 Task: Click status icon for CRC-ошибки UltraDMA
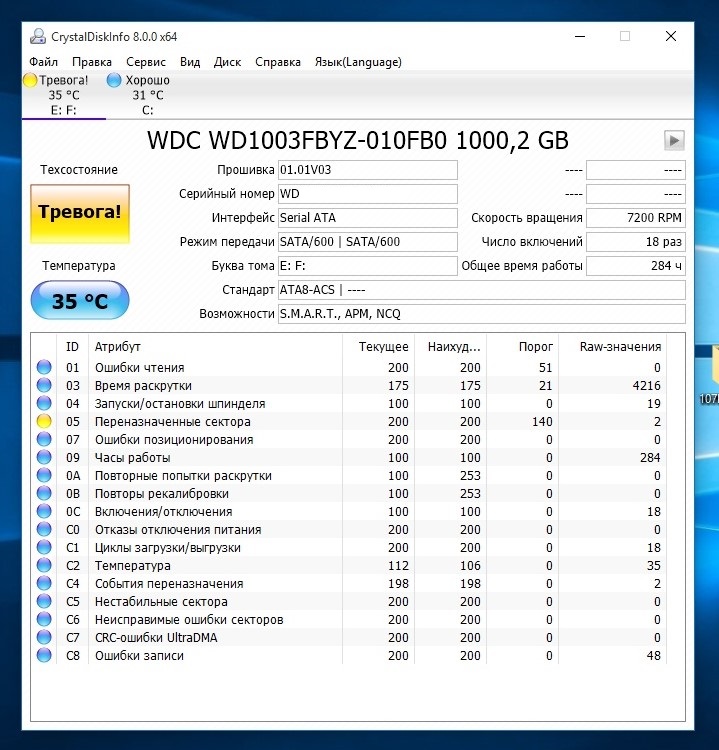pos(44,638)
